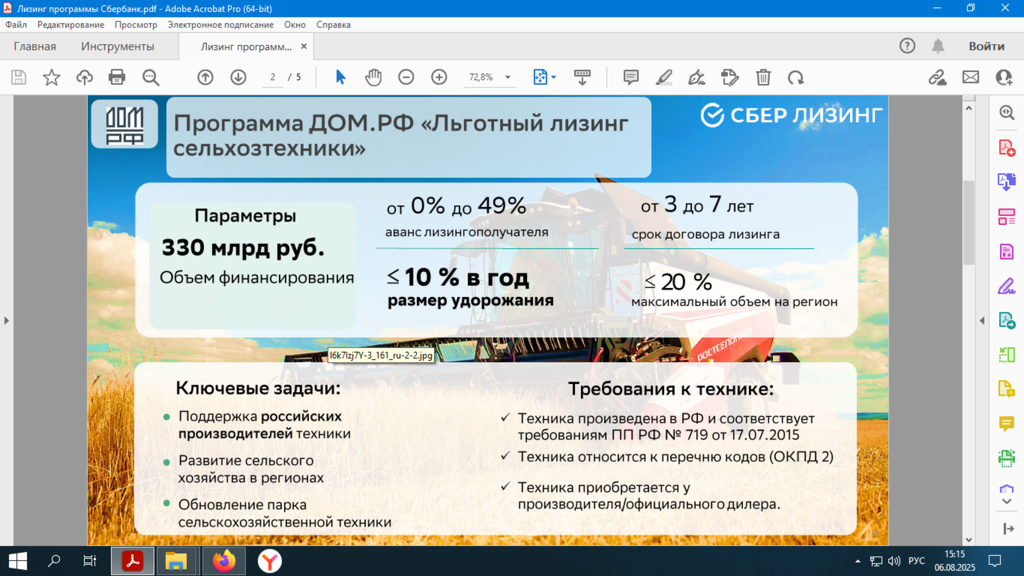Expand the left navigation pane
Screen dimensions: 1024x576
click(7, 321)
